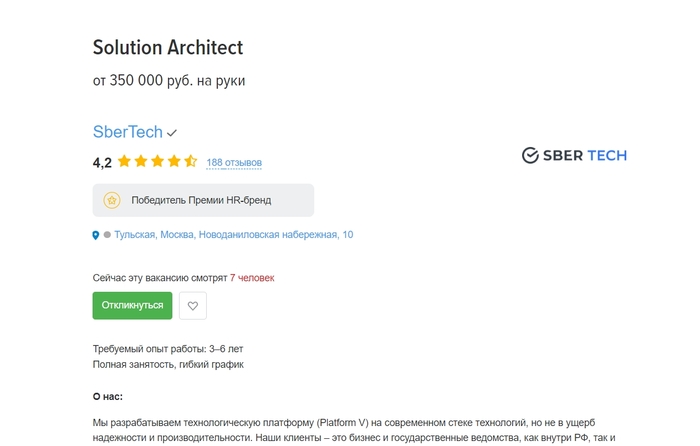Open the 188 отзывов reviews link

click(x=234, y=162)
